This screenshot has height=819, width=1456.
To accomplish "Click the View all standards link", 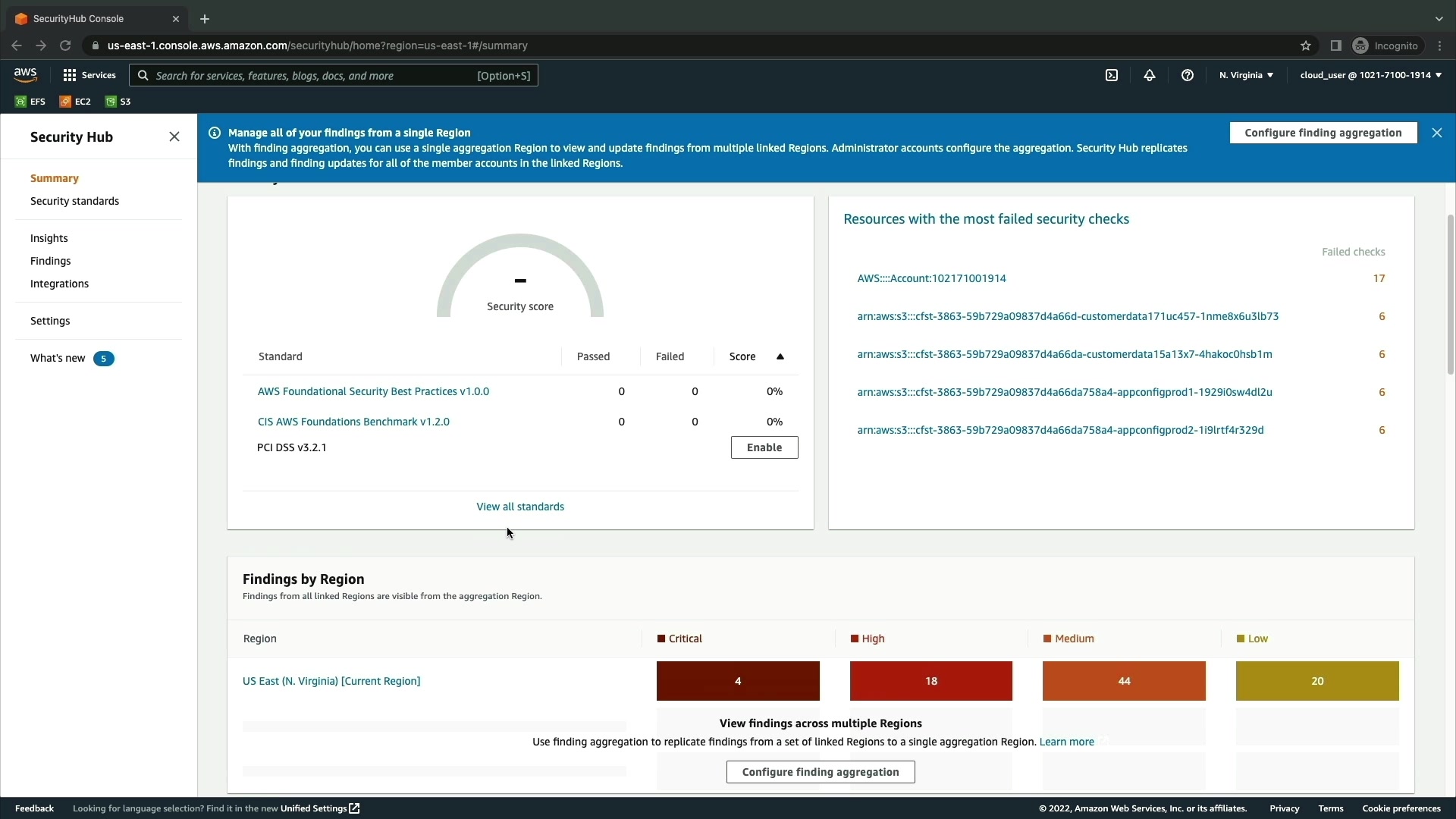I will click(x=520, y=507).
